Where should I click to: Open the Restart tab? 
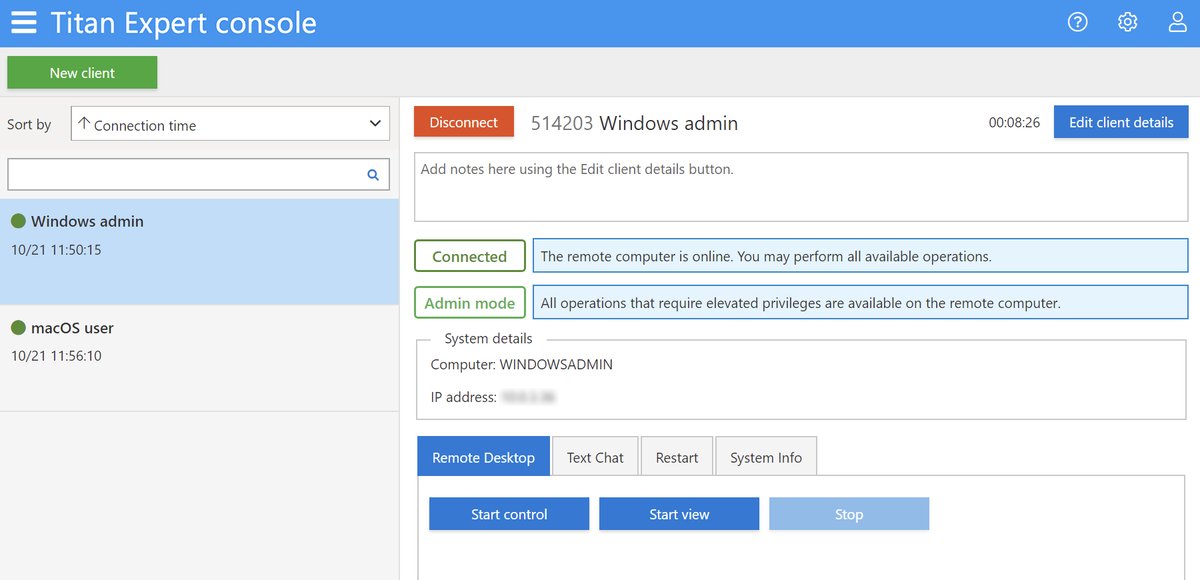click(x=677, y=457)
